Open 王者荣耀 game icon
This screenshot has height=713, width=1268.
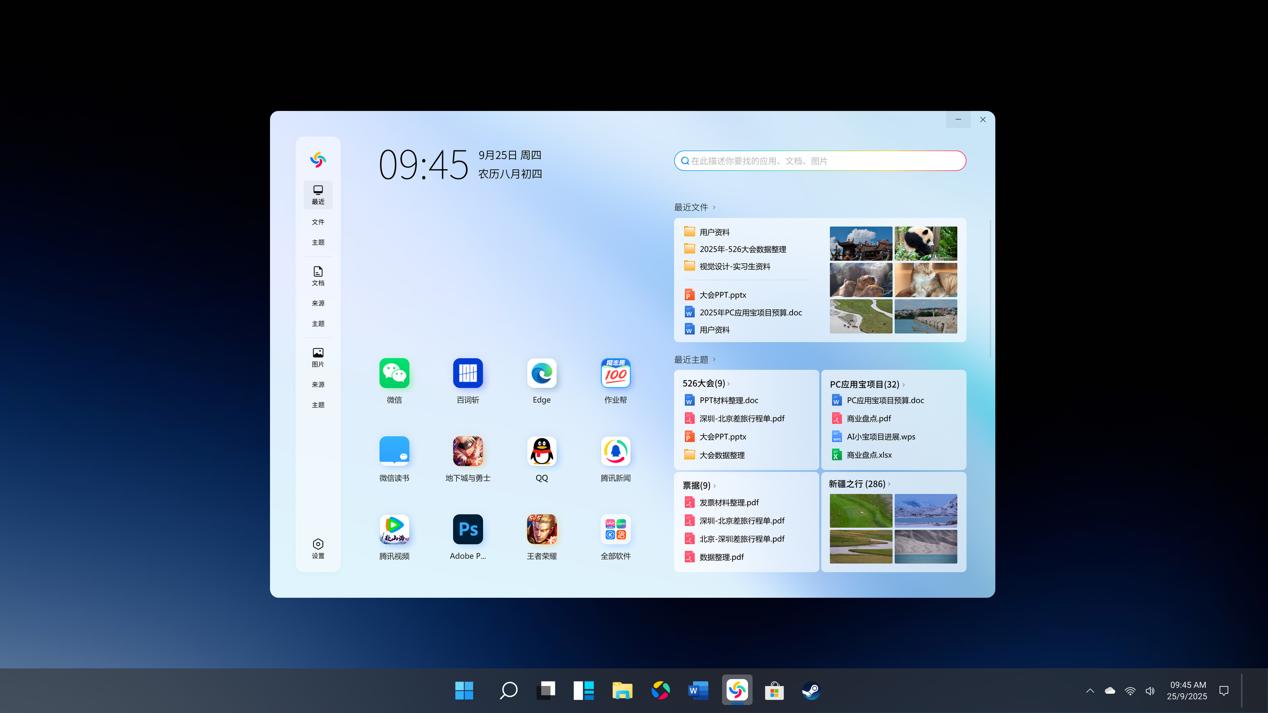pyautogui.click(x=541, y=529)
